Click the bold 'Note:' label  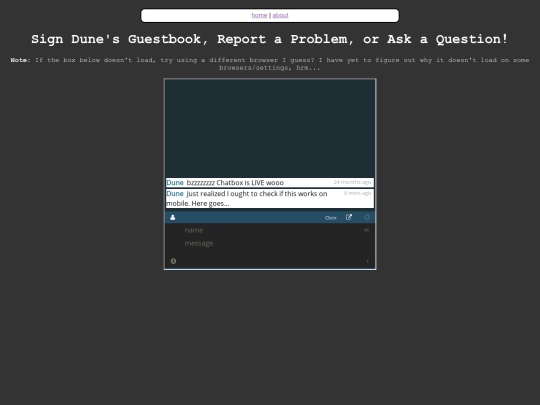coord(21,60)
